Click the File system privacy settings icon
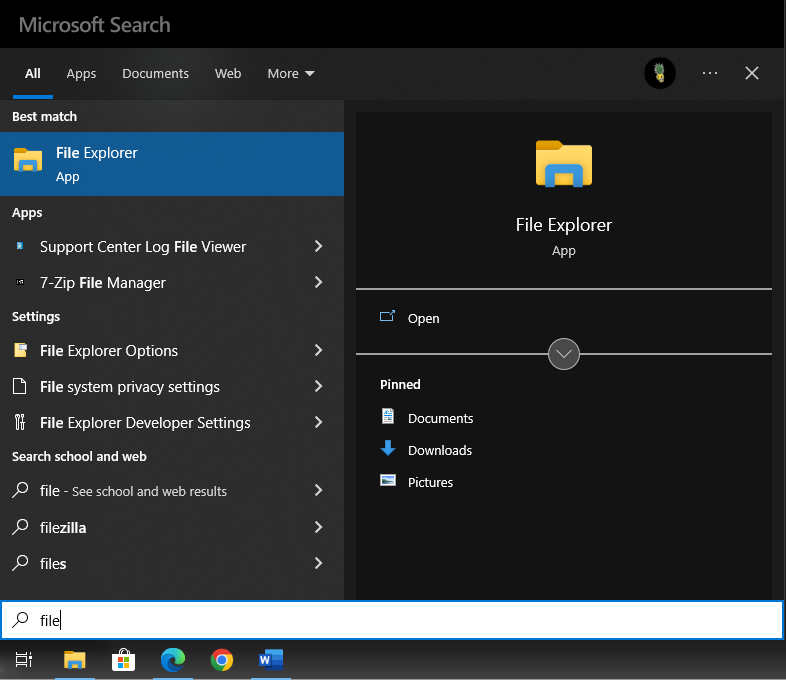This screenshot has height=680, width=786. pos(20,386)
